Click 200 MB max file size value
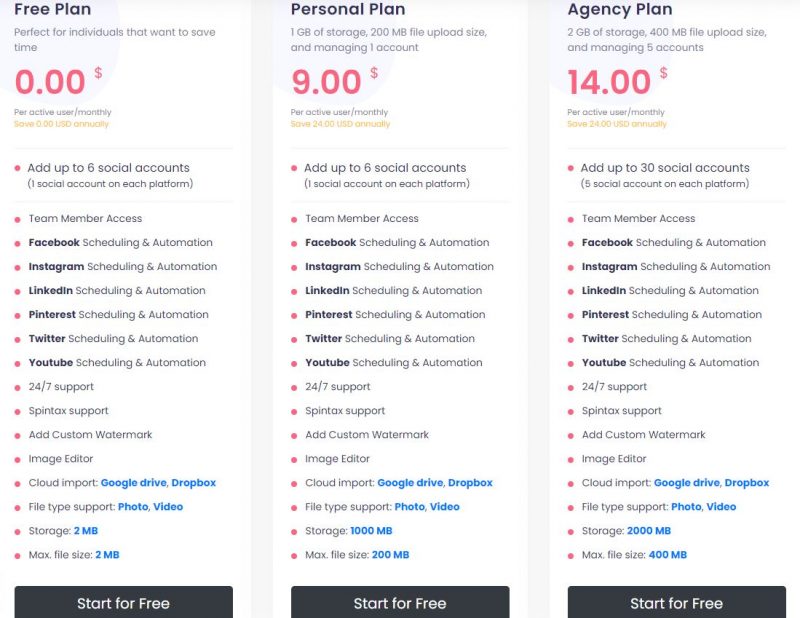This screenshot has height=618, width=800. tap(390, 554)
